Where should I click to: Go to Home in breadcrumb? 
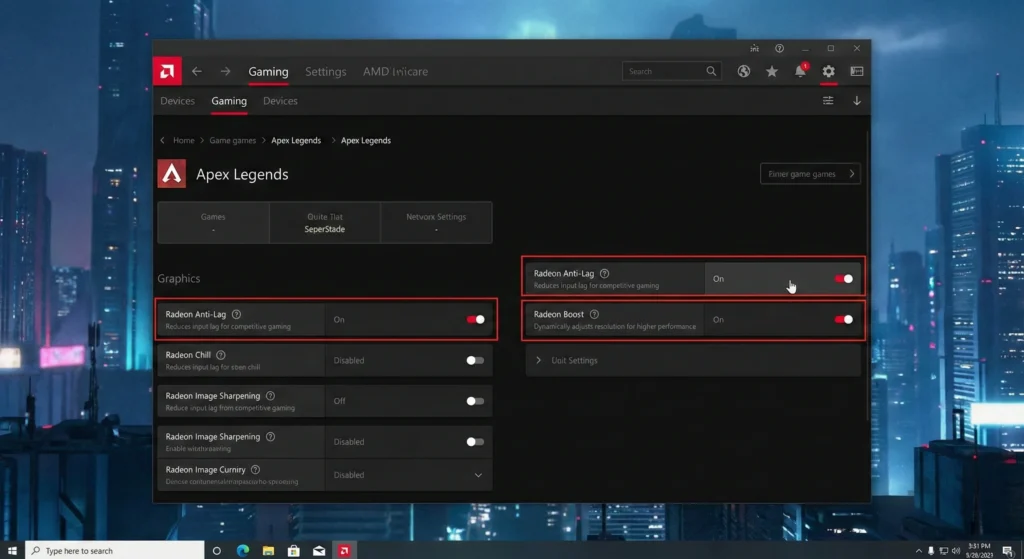[x=184, y=140]
